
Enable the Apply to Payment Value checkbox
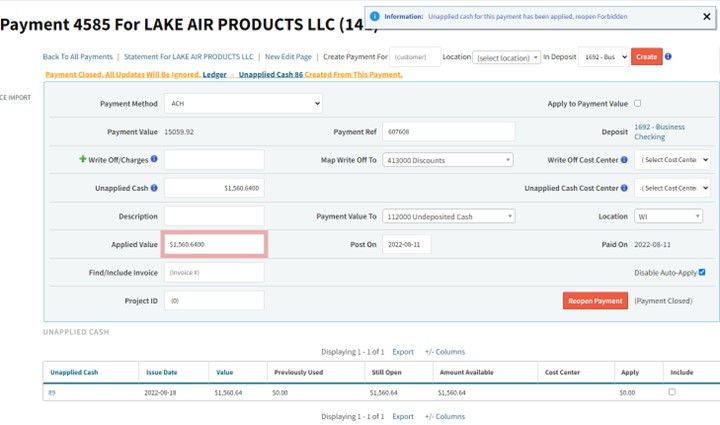click(638, 103)
